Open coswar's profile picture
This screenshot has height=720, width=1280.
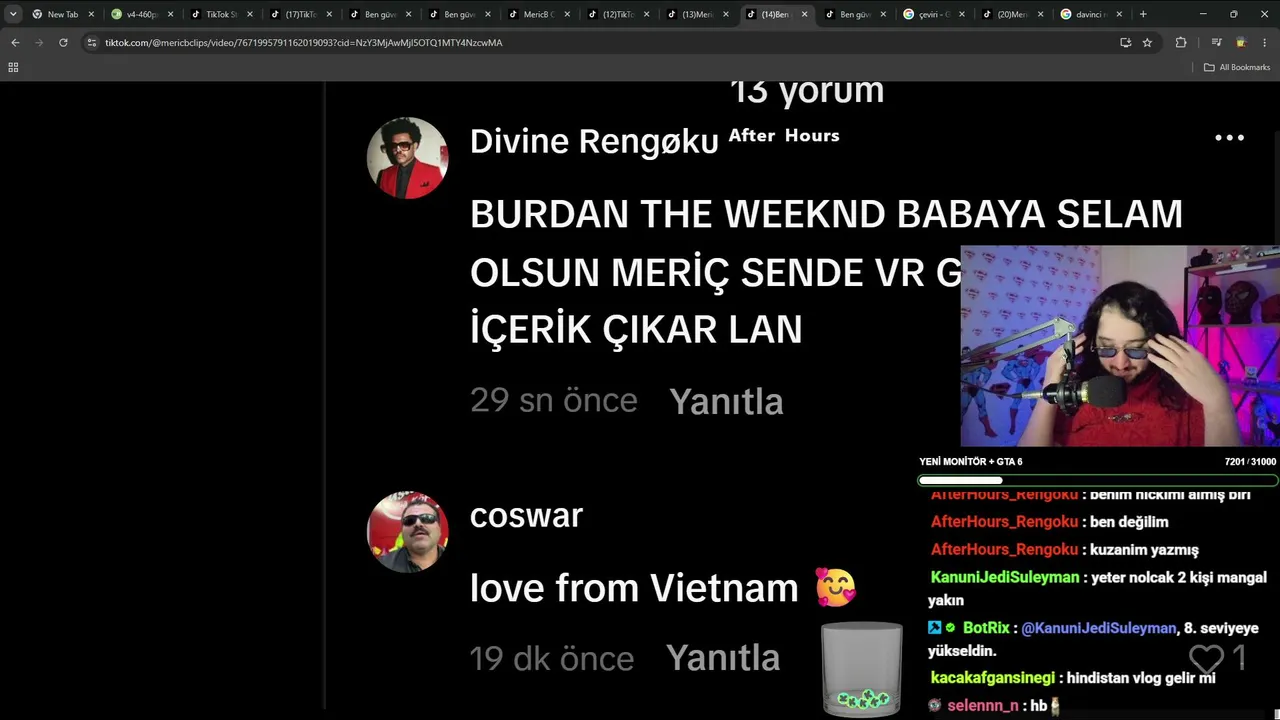point(407,531)
